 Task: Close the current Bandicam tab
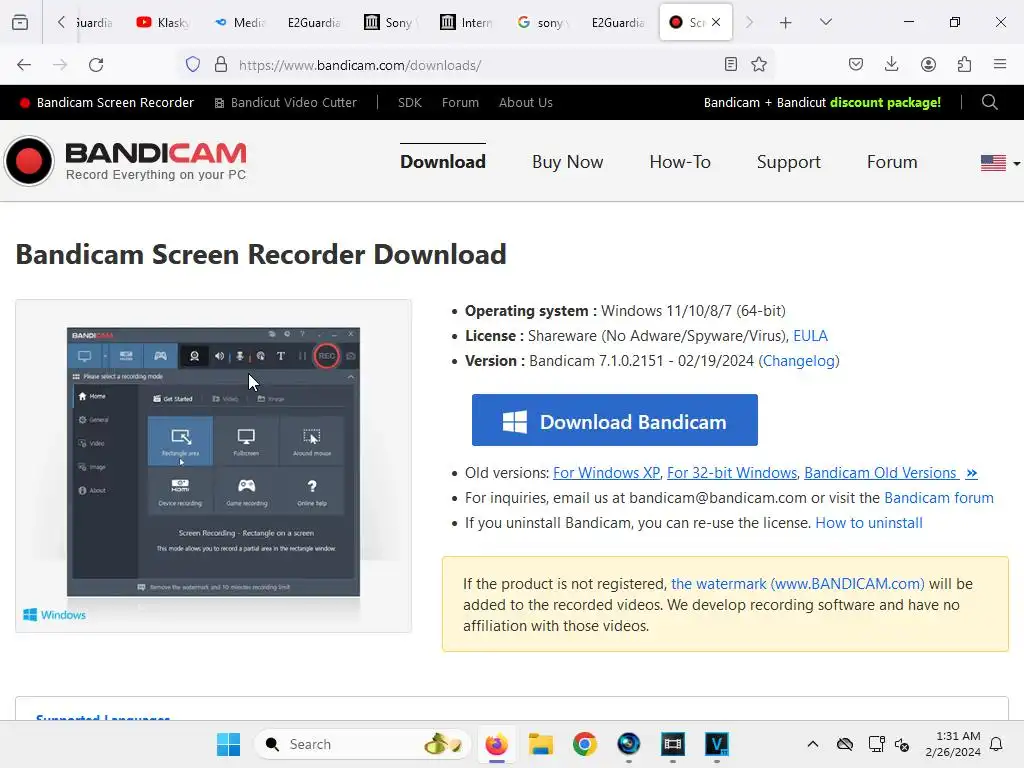click(x=716, y=22)
